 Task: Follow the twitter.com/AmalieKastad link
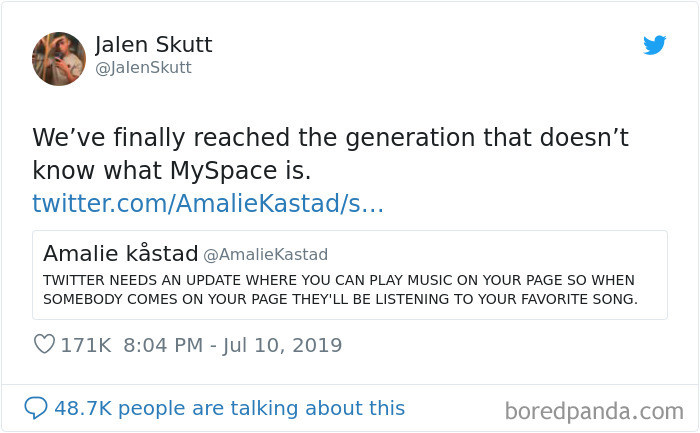(x=208, y=204)
